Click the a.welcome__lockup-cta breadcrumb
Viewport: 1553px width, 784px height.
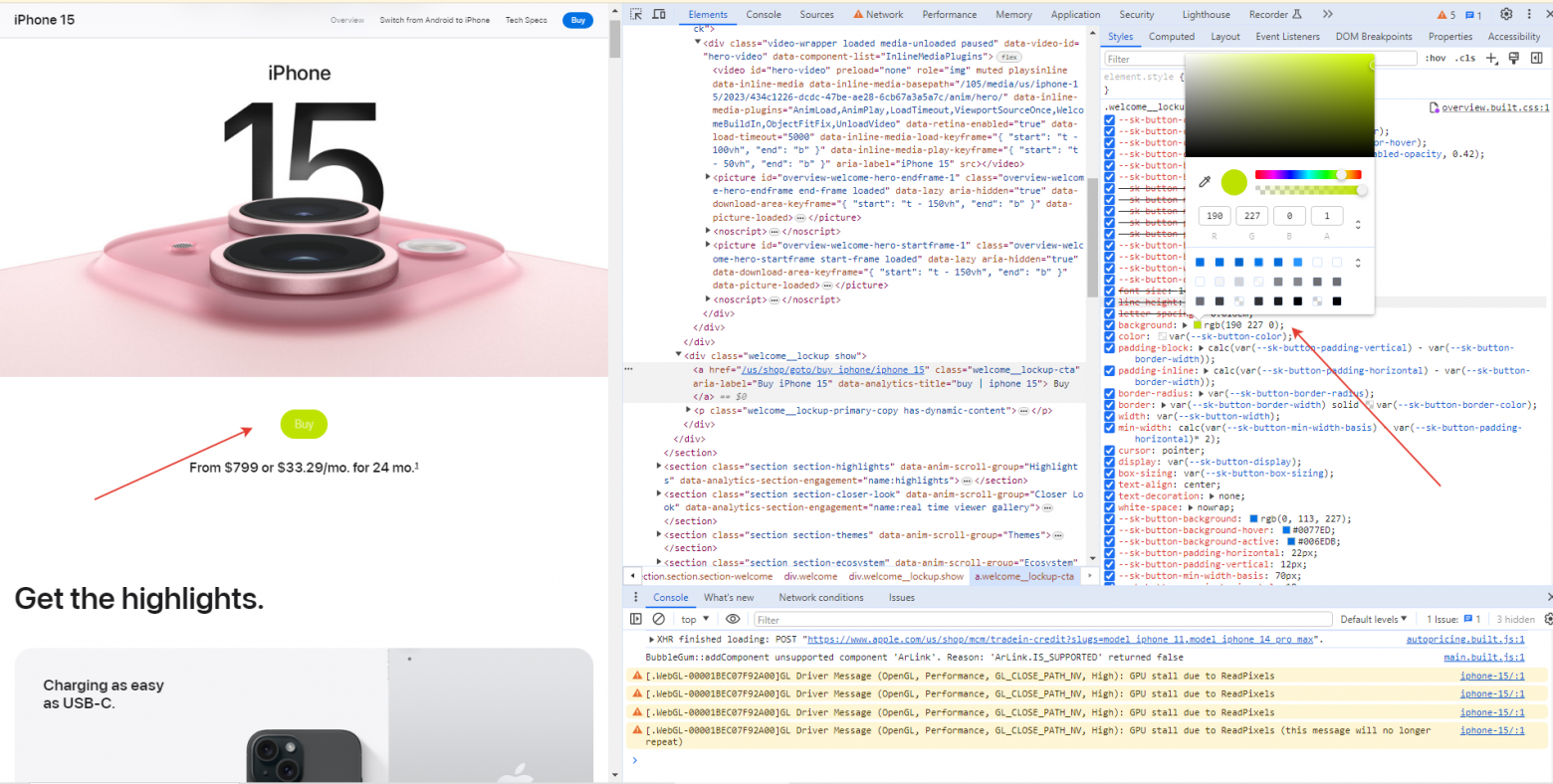[x=1024, y=575]
